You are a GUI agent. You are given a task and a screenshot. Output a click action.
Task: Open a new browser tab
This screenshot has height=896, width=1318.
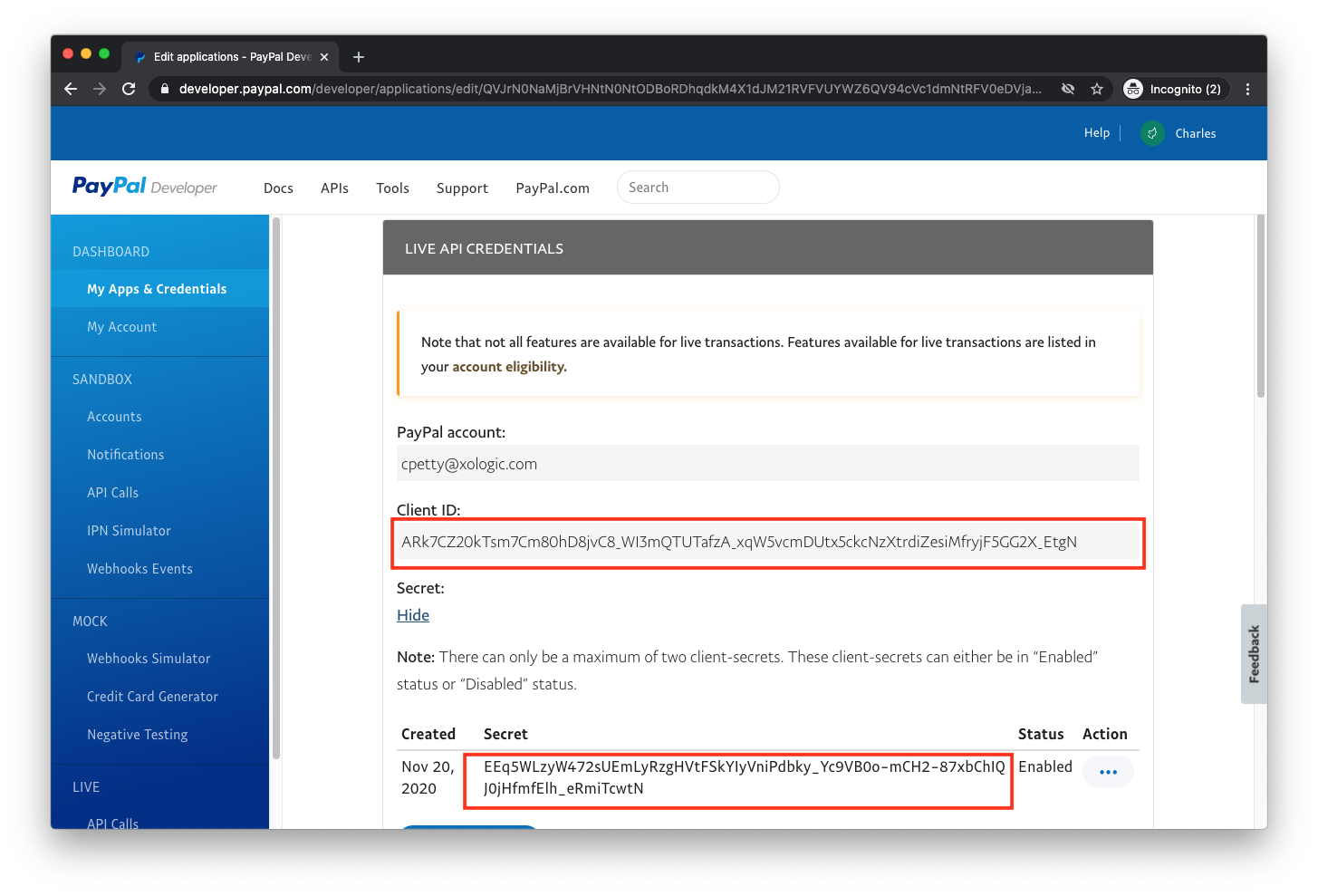[359, 57]
